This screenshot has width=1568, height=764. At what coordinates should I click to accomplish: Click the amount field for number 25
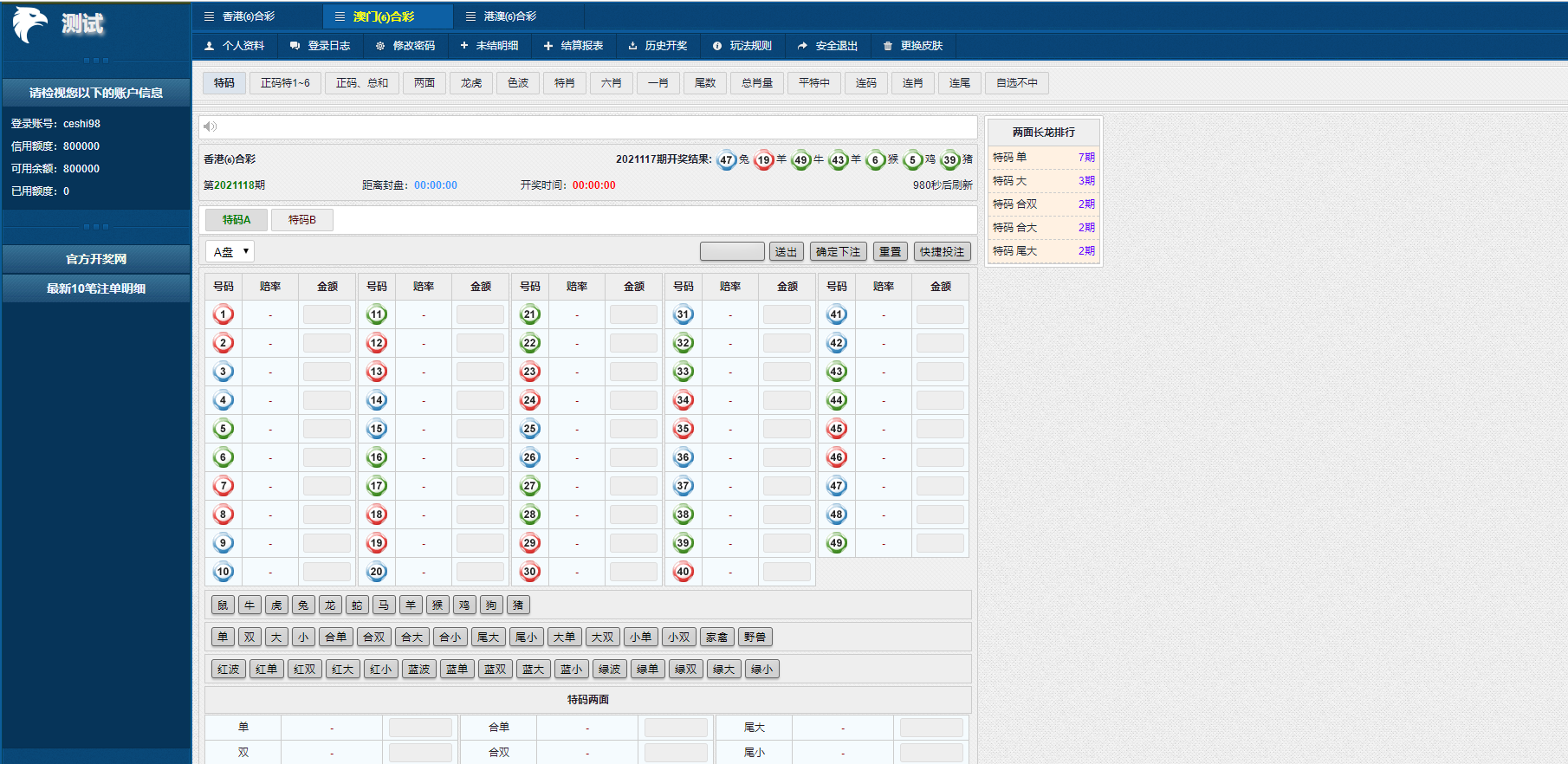(x=634, y=429)
